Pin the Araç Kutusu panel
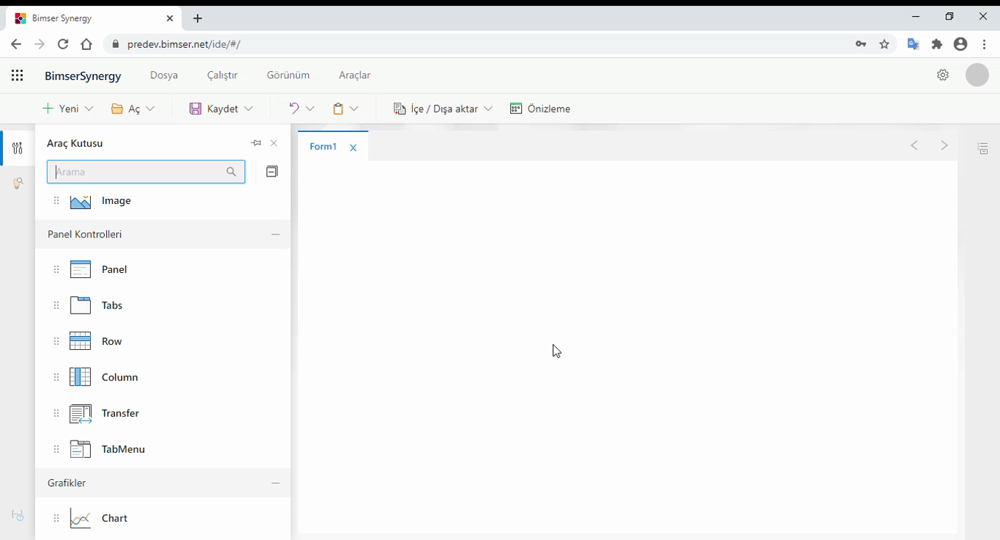Screen dimensions: 1000x540 (256, 143)
